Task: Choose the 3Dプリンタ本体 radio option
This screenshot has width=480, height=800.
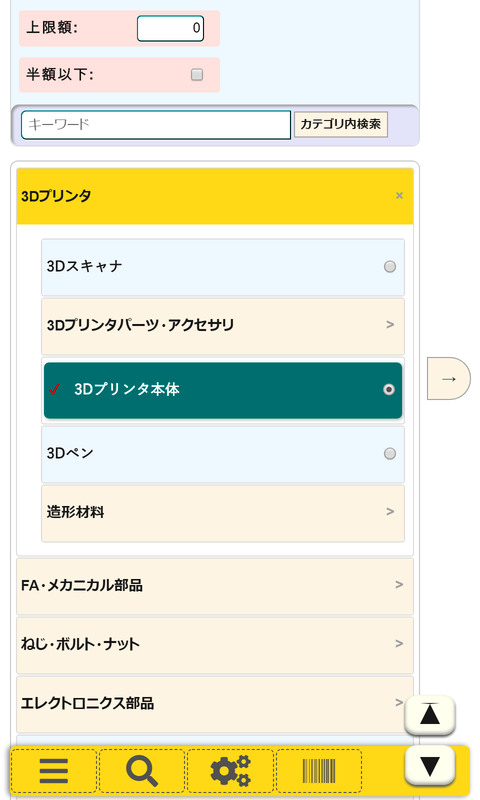Action: pos(389,389)
